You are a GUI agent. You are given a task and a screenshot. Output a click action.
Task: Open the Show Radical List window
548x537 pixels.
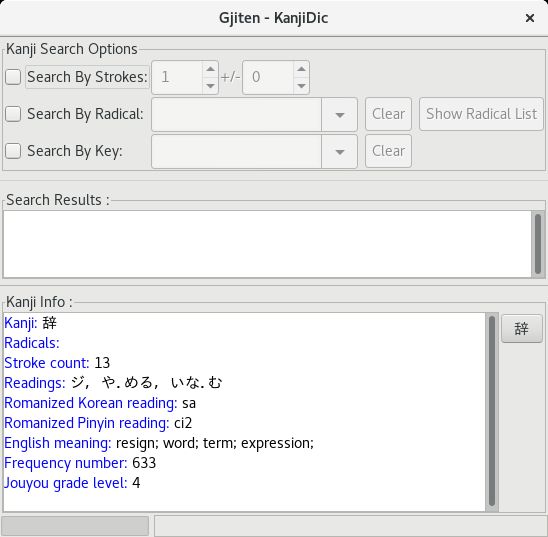tap(481, 114)
